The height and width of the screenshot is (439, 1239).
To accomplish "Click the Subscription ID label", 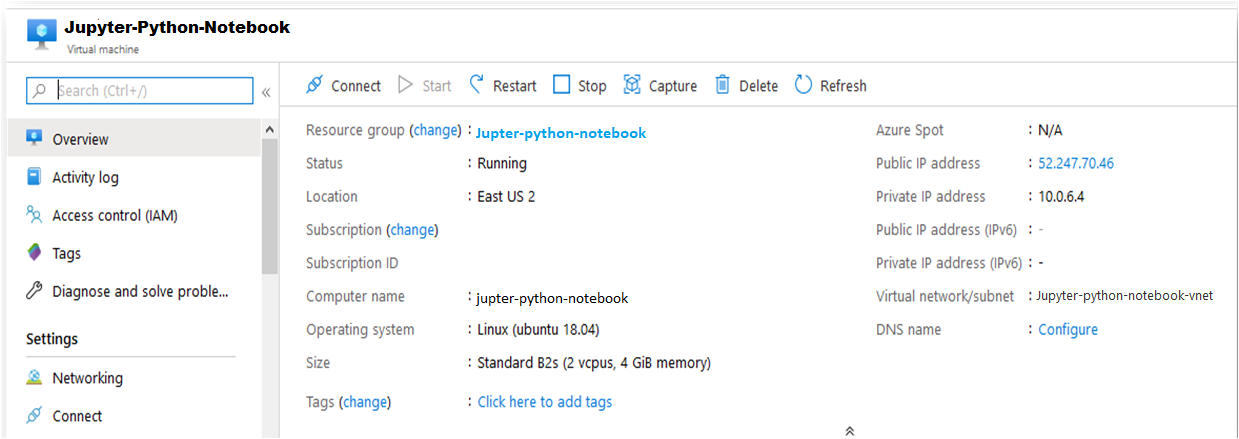I will click(352, 263).
